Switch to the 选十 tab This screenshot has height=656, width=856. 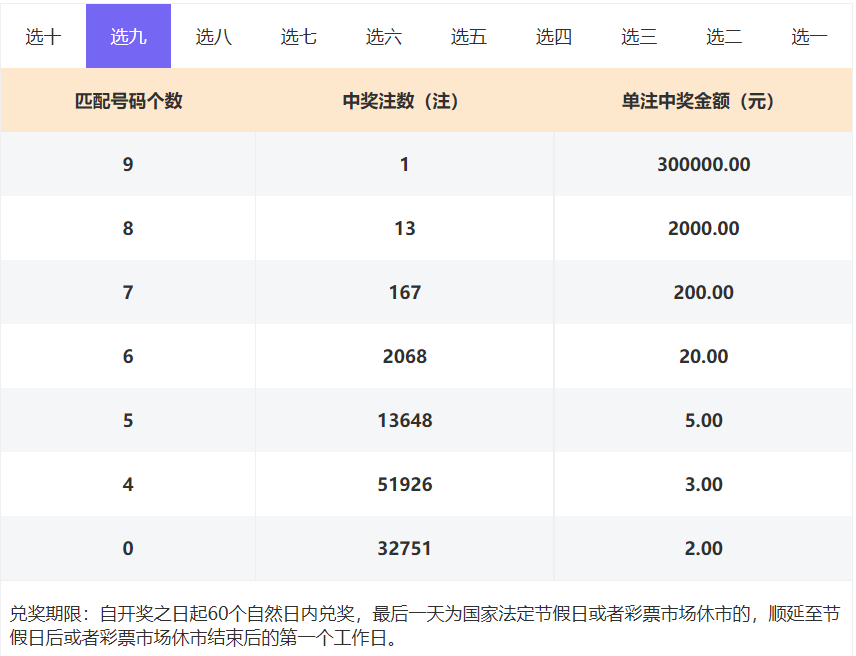click(x=43, y=37)
